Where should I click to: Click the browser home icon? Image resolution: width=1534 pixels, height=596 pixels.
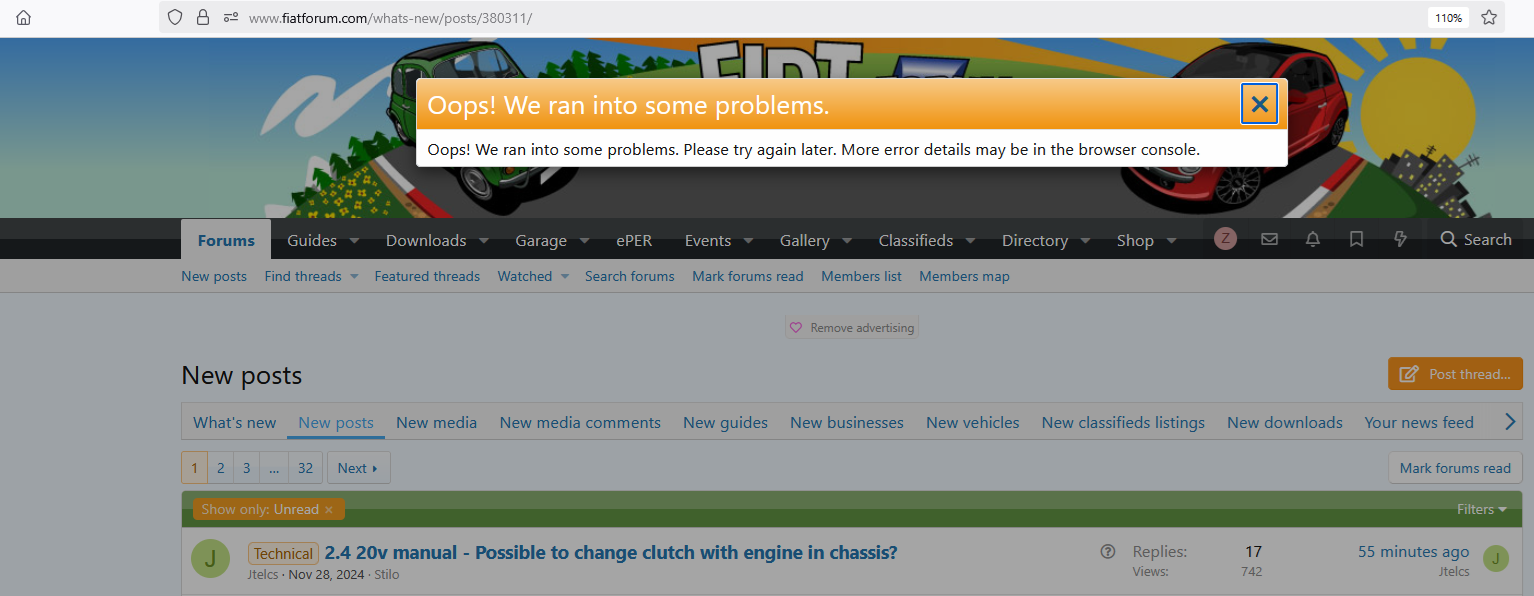pyautogui.click(x=24, y=17)
